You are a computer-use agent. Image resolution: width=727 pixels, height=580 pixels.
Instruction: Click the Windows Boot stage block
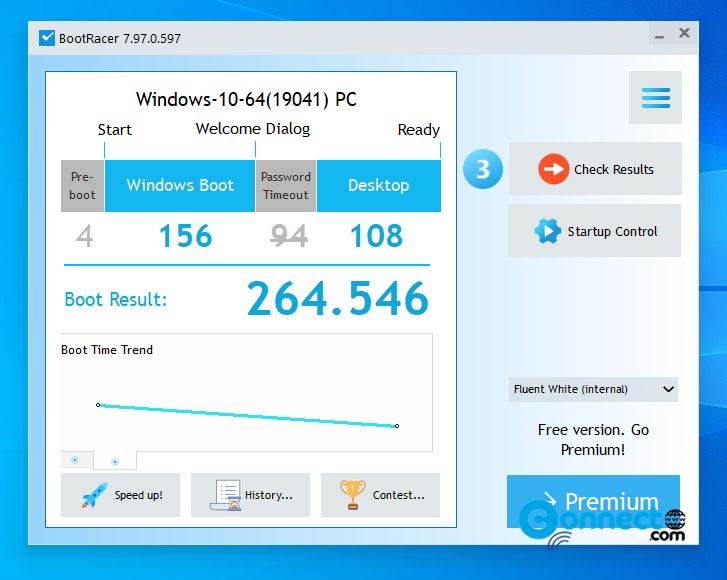(x=180, y=186)
